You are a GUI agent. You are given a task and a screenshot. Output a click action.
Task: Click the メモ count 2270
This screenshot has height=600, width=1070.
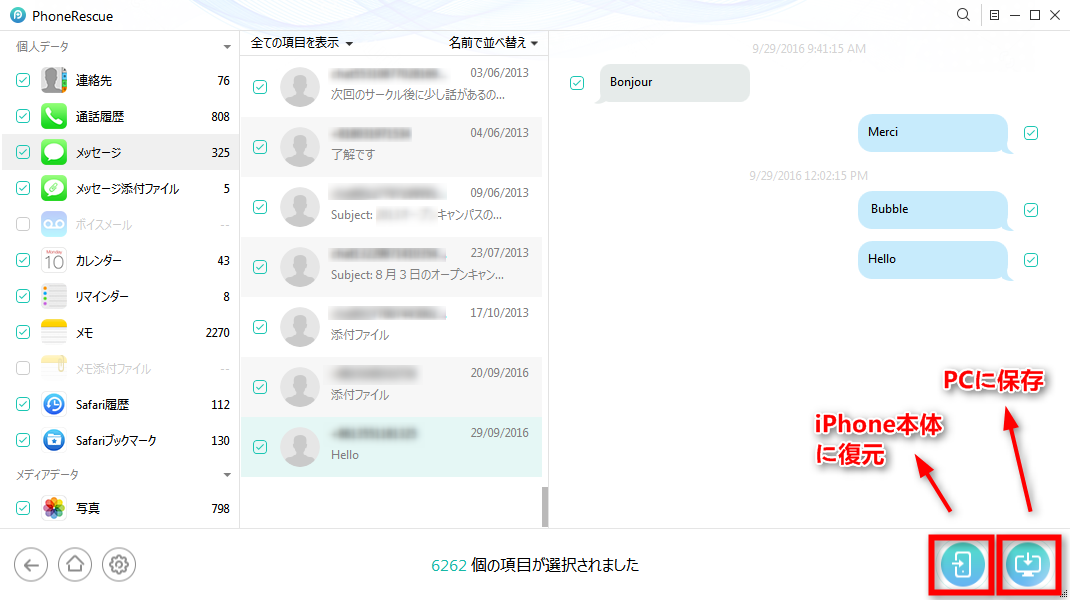click(x=218, y=332)
